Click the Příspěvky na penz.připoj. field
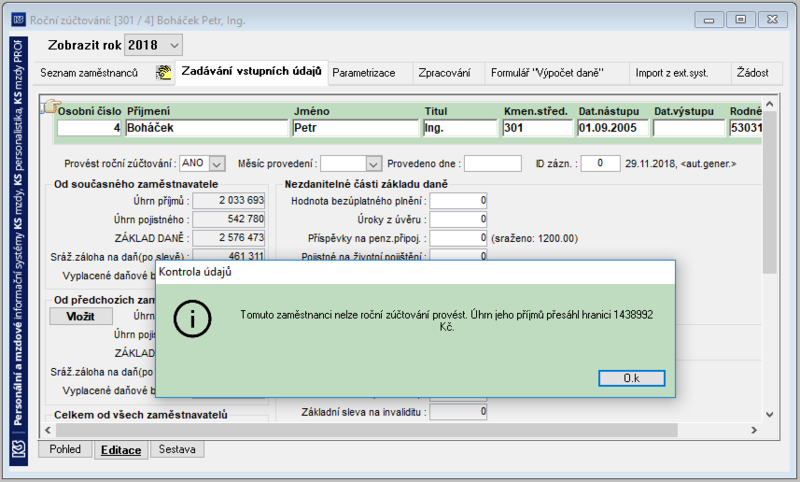The height and width of the screenshot is (482, 800). 458,238
